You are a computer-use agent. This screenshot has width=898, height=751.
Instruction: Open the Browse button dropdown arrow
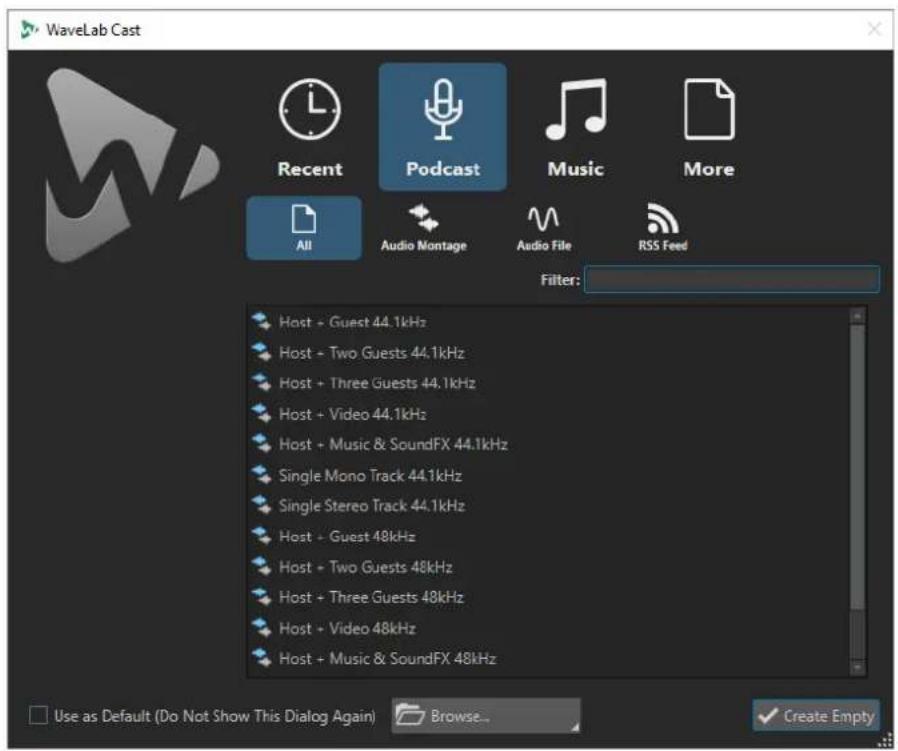point(574,726)
